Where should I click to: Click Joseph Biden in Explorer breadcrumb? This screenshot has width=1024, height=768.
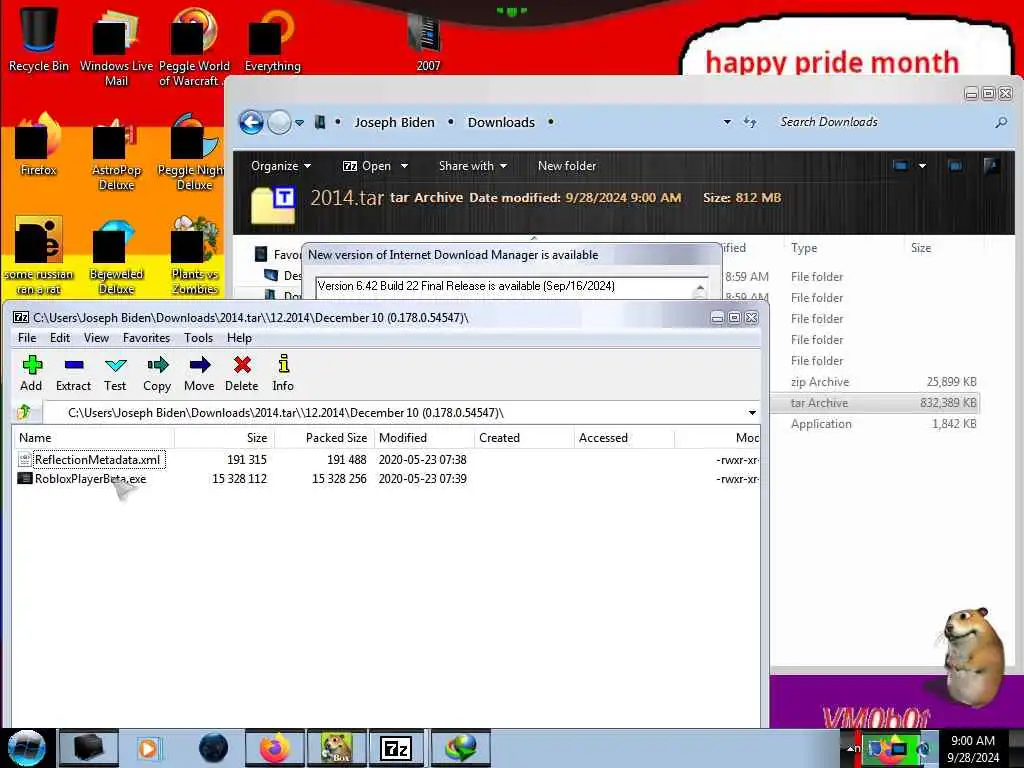[394, 122]
